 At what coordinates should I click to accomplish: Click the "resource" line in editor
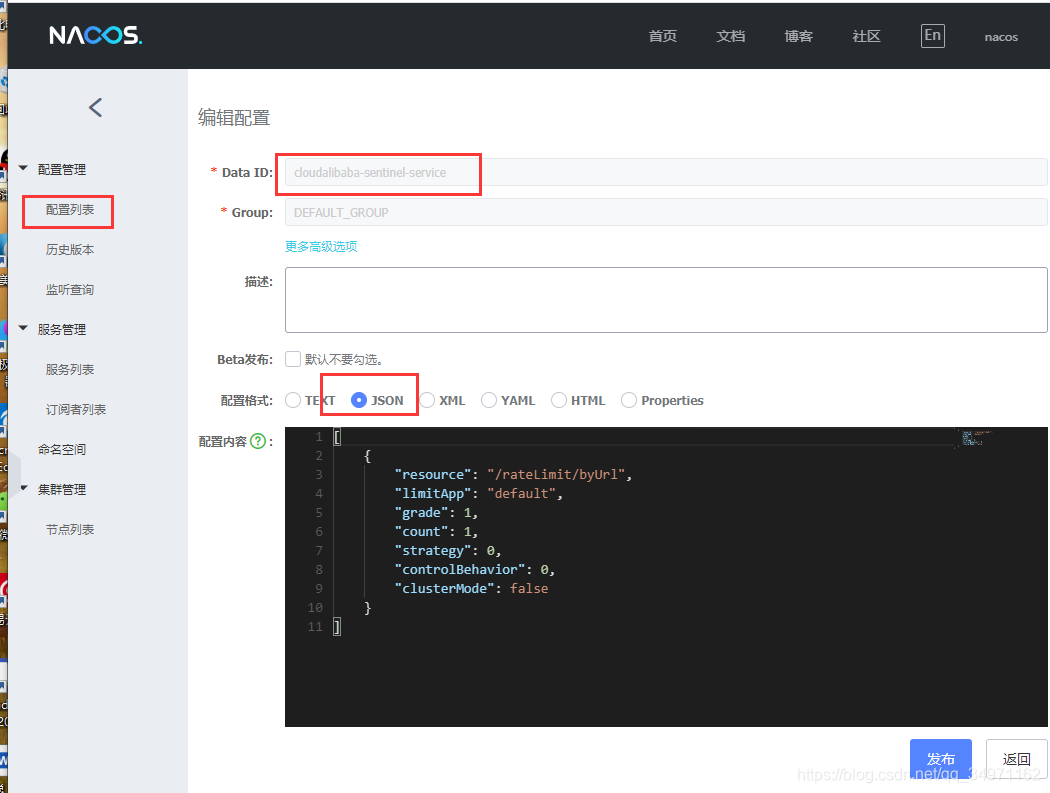[513, 474]
